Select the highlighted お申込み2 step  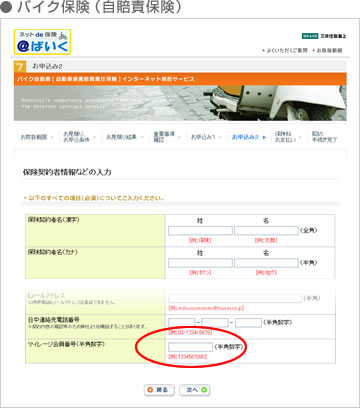click(245, 137)
